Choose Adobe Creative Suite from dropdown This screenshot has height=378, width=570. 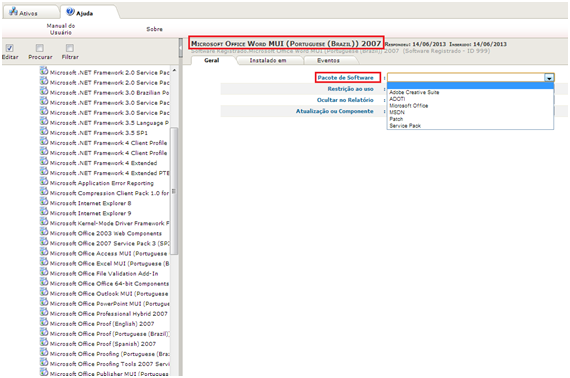[x=414, y=92]
